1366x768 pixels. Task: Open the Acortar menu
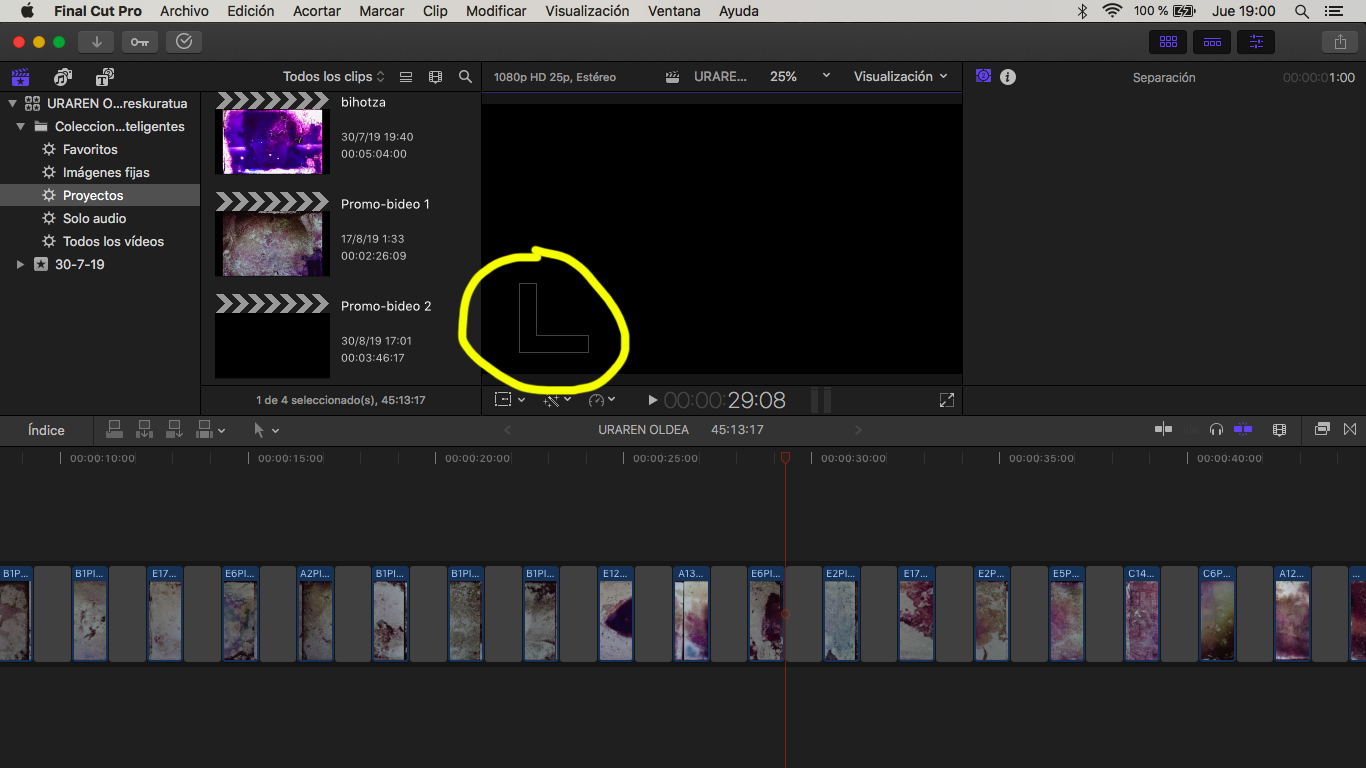(x=317, y=11)
